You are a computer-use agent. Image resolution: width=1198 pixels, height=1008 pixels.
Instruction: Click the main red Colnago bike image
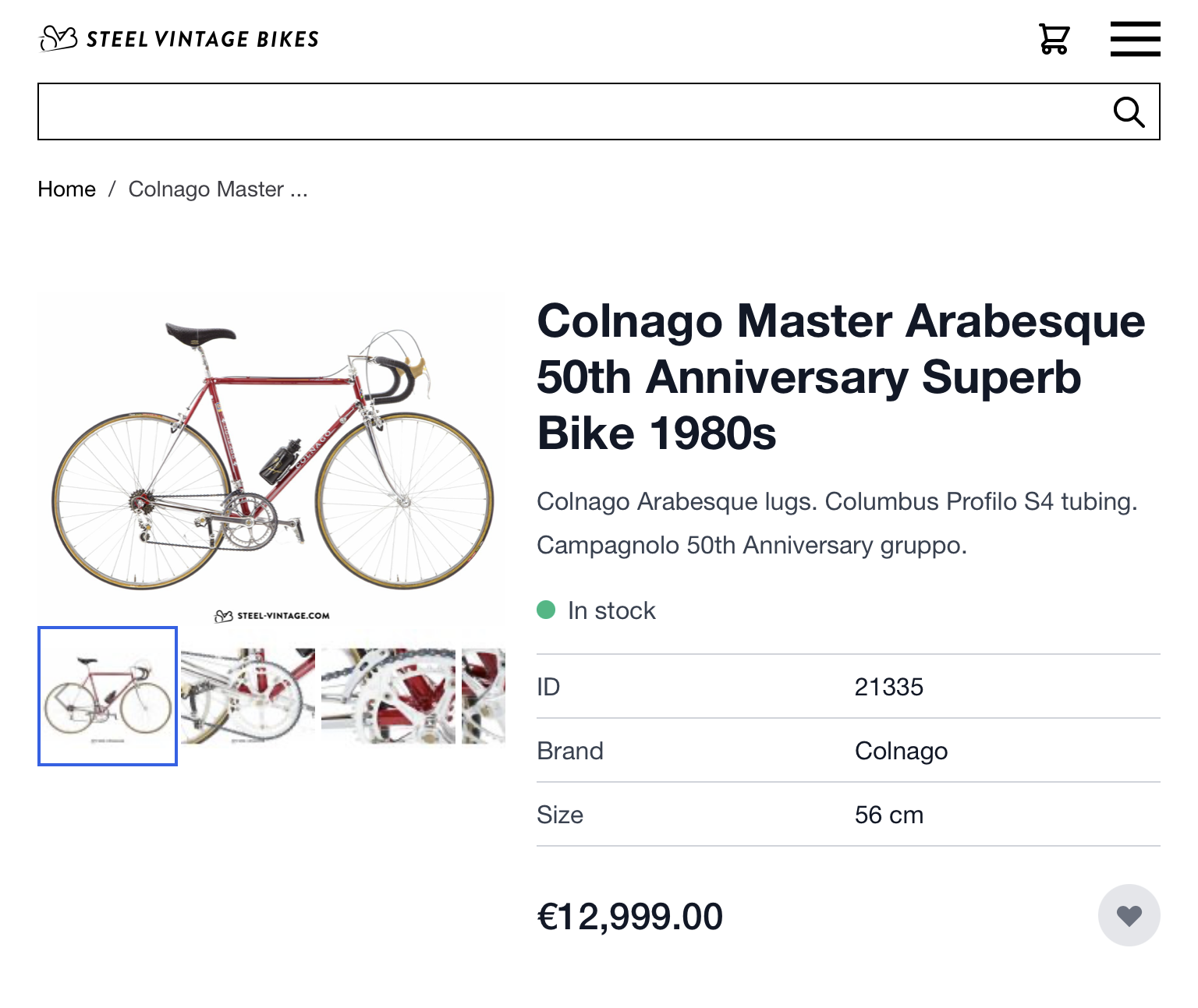click(x=271, y=460)
